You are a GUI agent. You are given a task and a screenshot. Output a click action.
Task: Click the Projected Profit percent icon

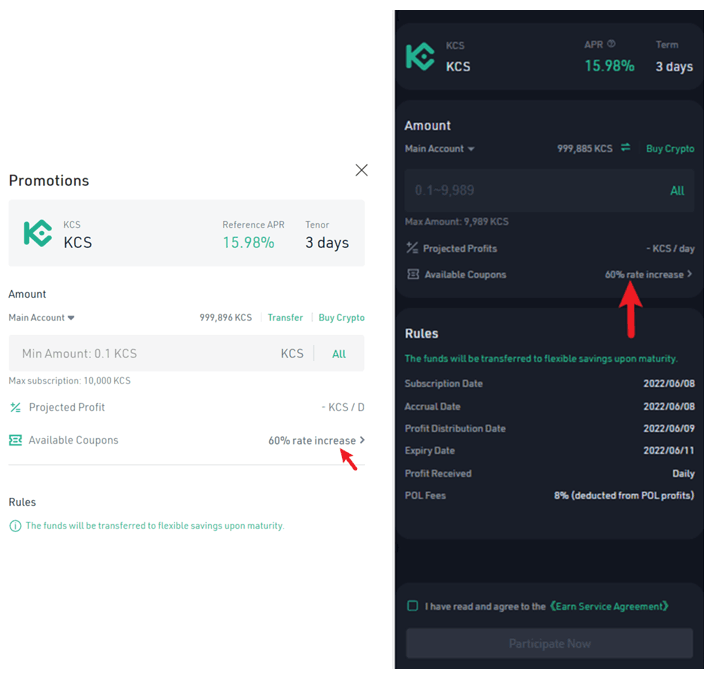click(x=15, y=407)
